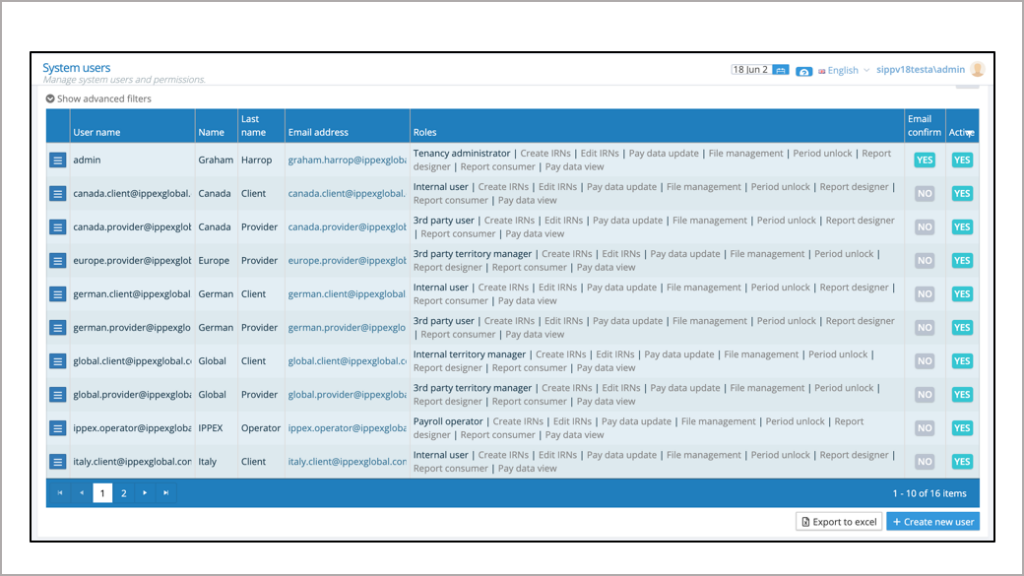
Task: Toggle Email confirm NO for global.client
Action: click(924, 361)
